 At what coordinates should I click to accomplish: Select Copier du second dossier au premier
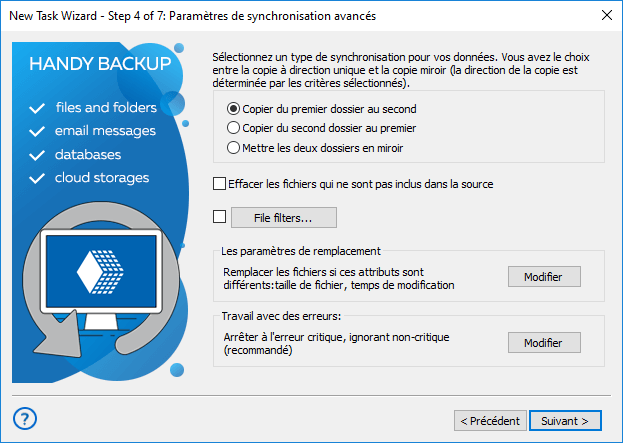tap(234, 128)
